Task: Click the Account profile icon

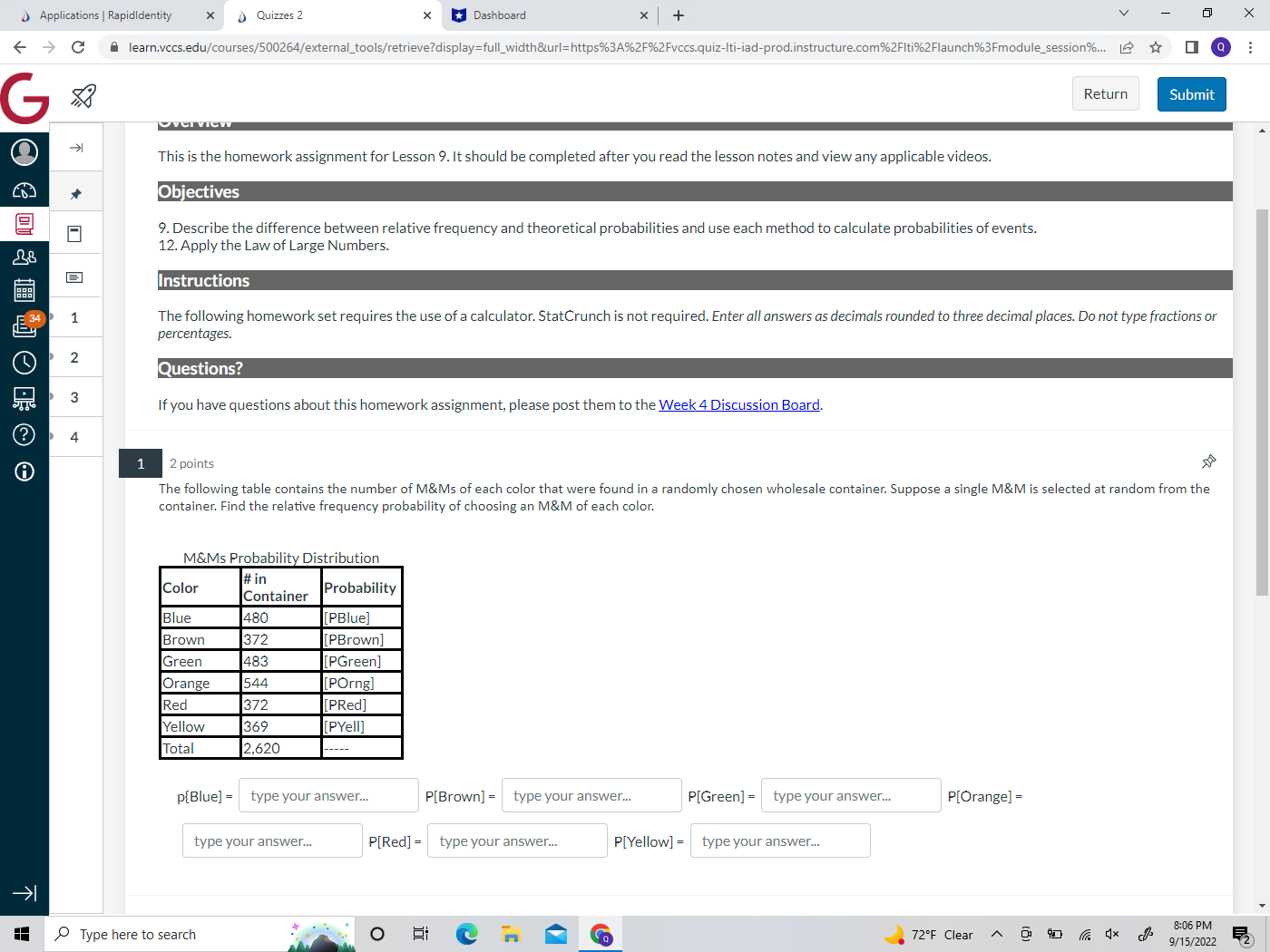Action: click(24, 152)
